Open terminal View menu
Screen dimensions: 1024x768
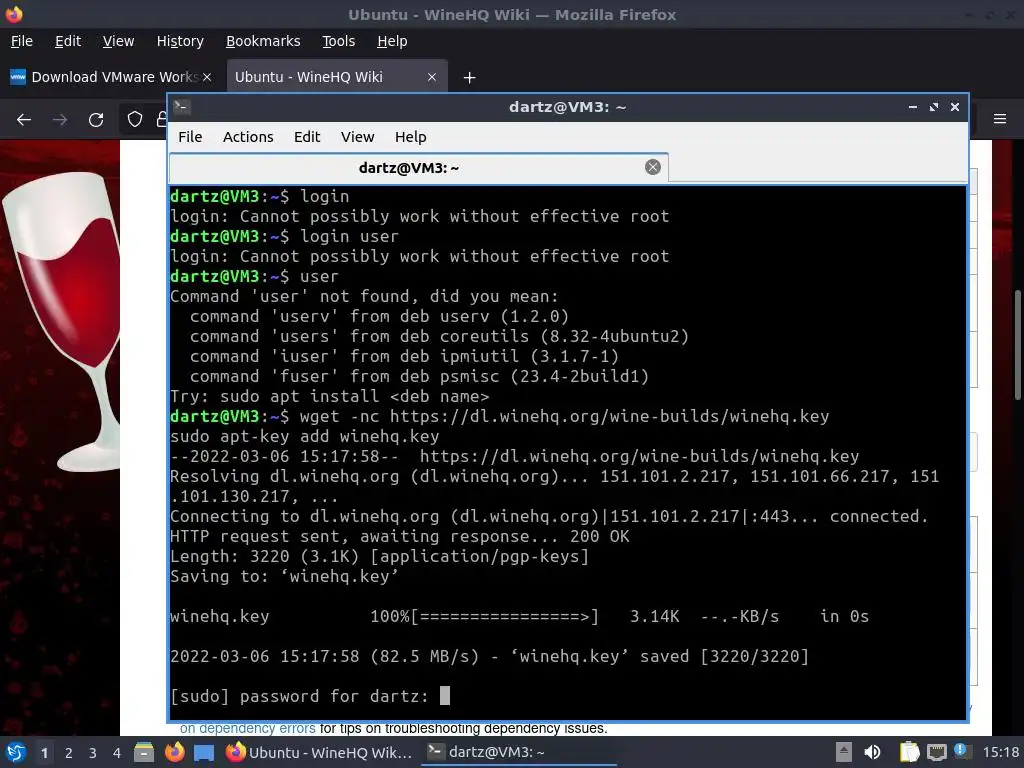[357, 136]
